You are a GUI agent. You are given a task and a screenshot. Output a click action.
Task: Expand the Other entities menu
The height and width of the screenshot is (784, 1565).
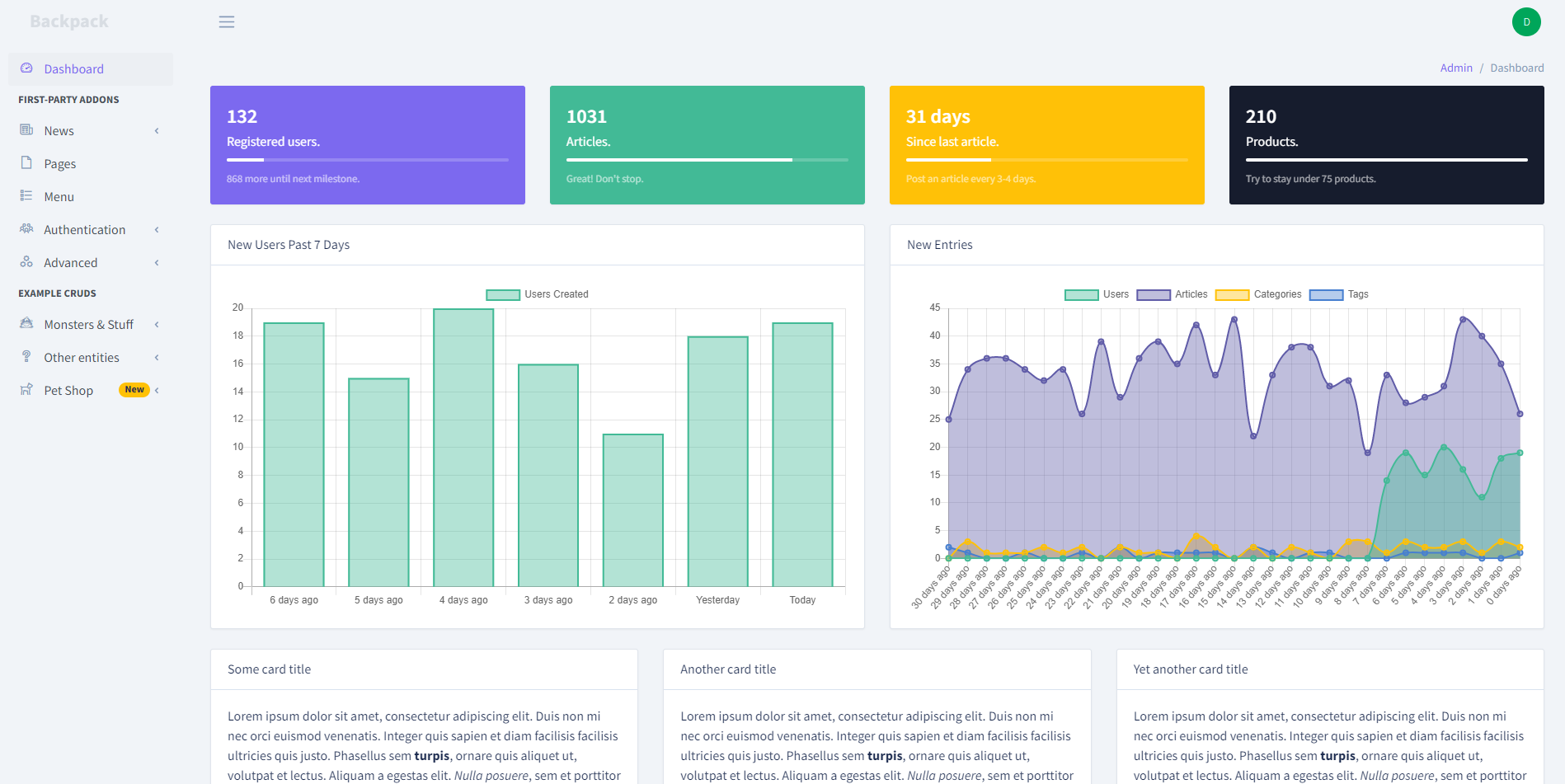156,357
